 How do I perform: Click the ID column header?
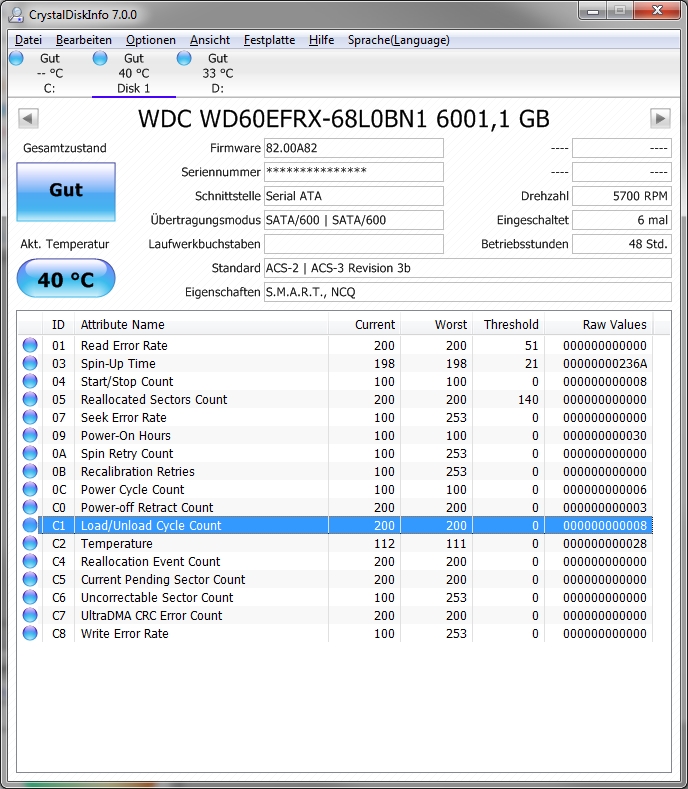point(58,325)
